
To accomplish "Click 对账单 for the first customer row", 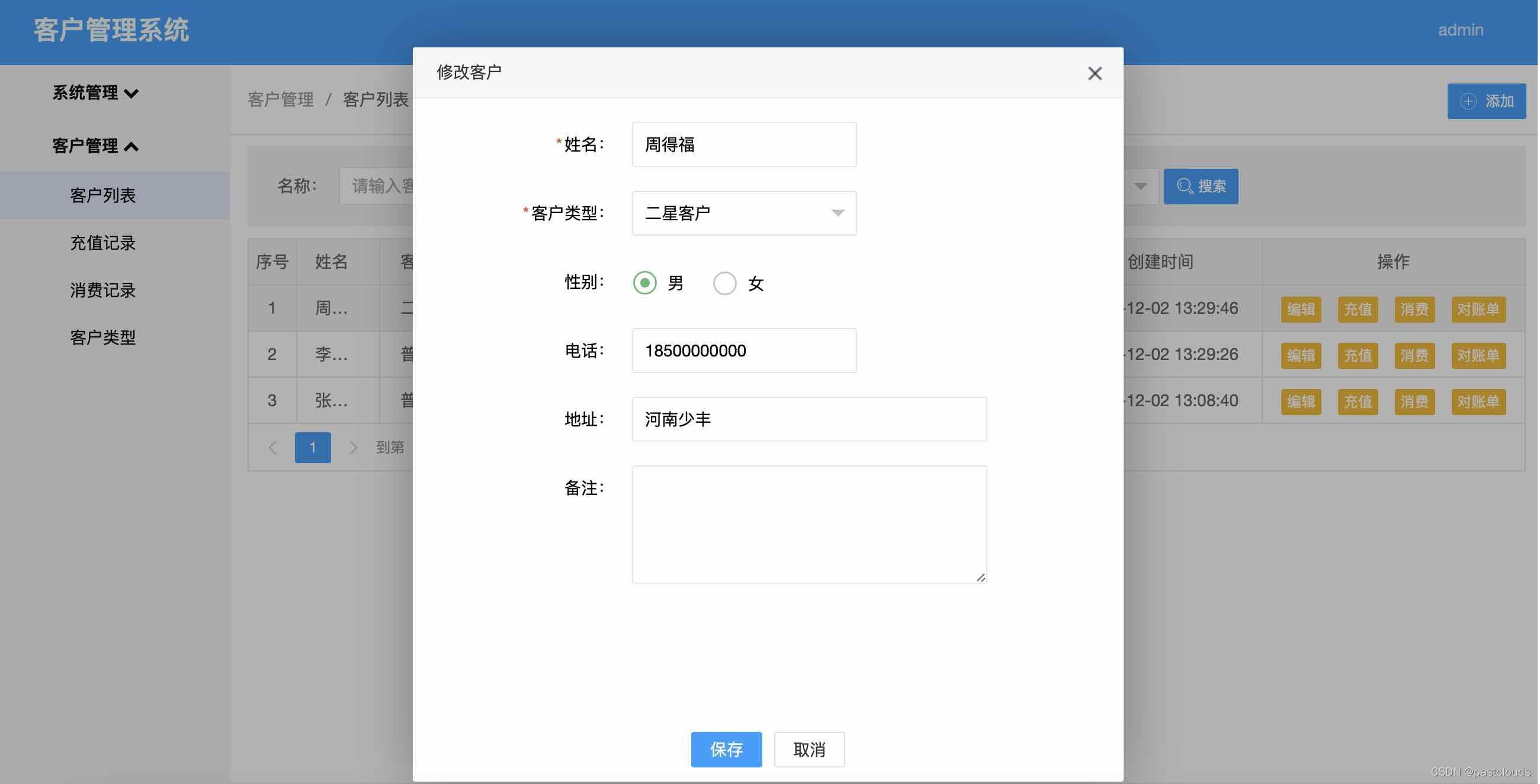I will [1480, 309].
